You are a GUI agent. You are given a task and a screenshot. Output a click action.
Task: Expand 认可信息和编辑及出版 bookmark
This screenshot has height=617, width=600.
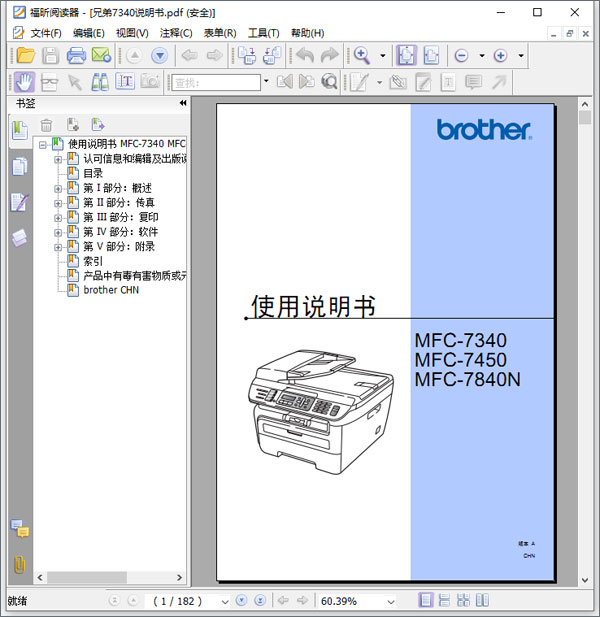coord(58,159)
